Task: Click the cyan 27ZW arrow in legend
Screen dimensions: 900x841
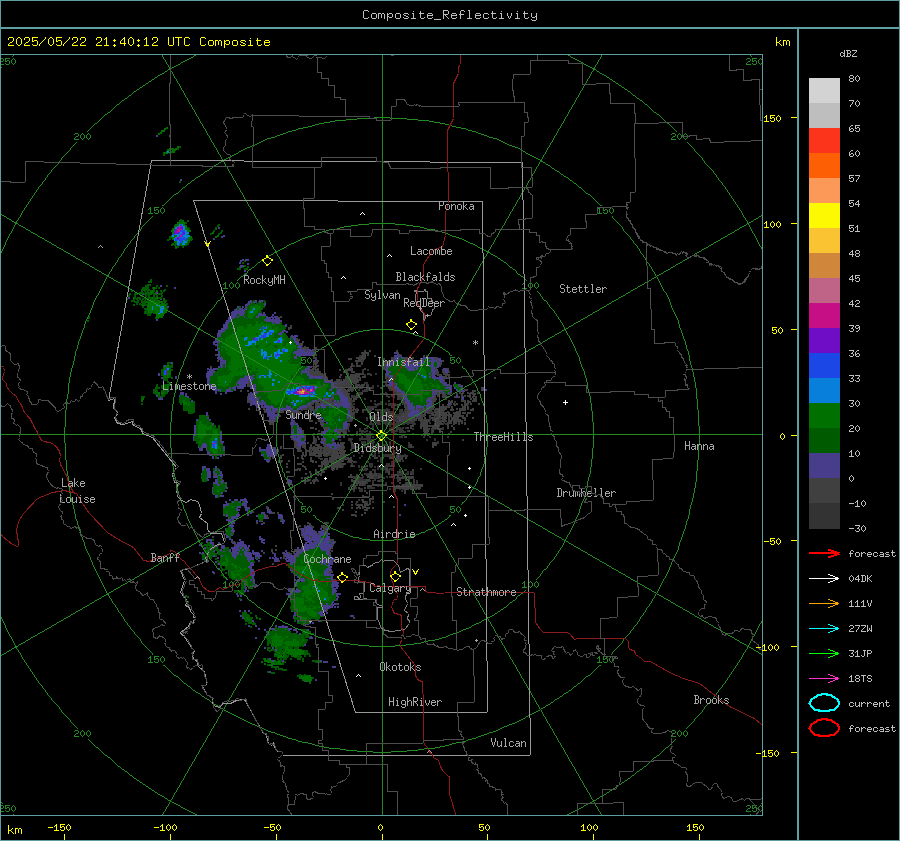Action: 824,629
